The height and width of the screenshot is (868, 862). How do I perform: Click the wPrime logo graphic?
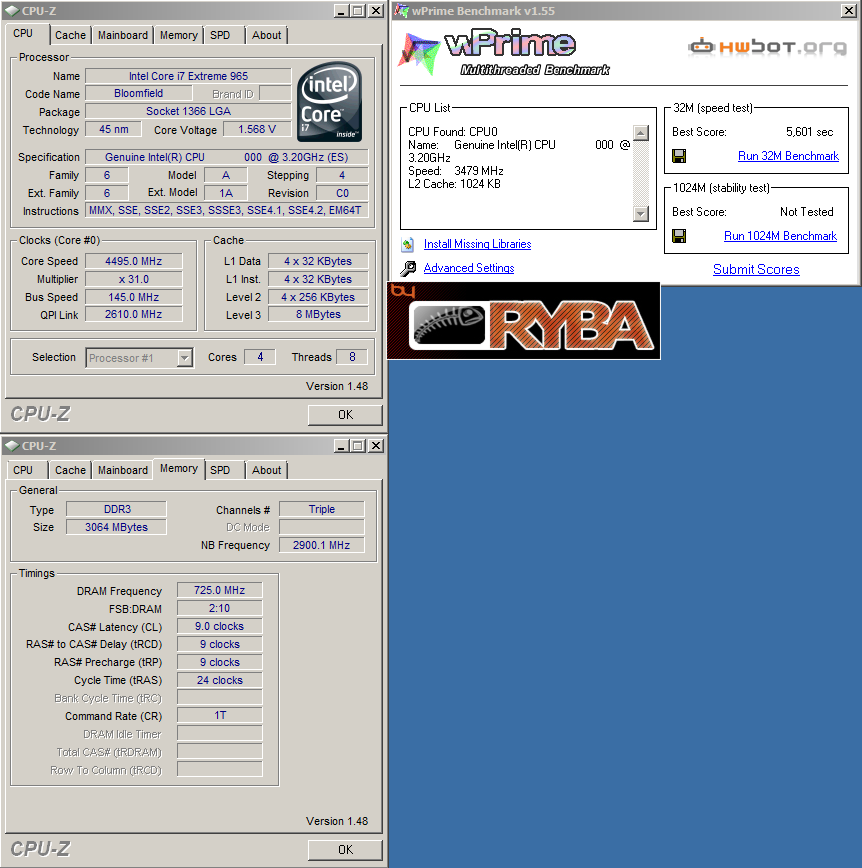click(504, 53)
